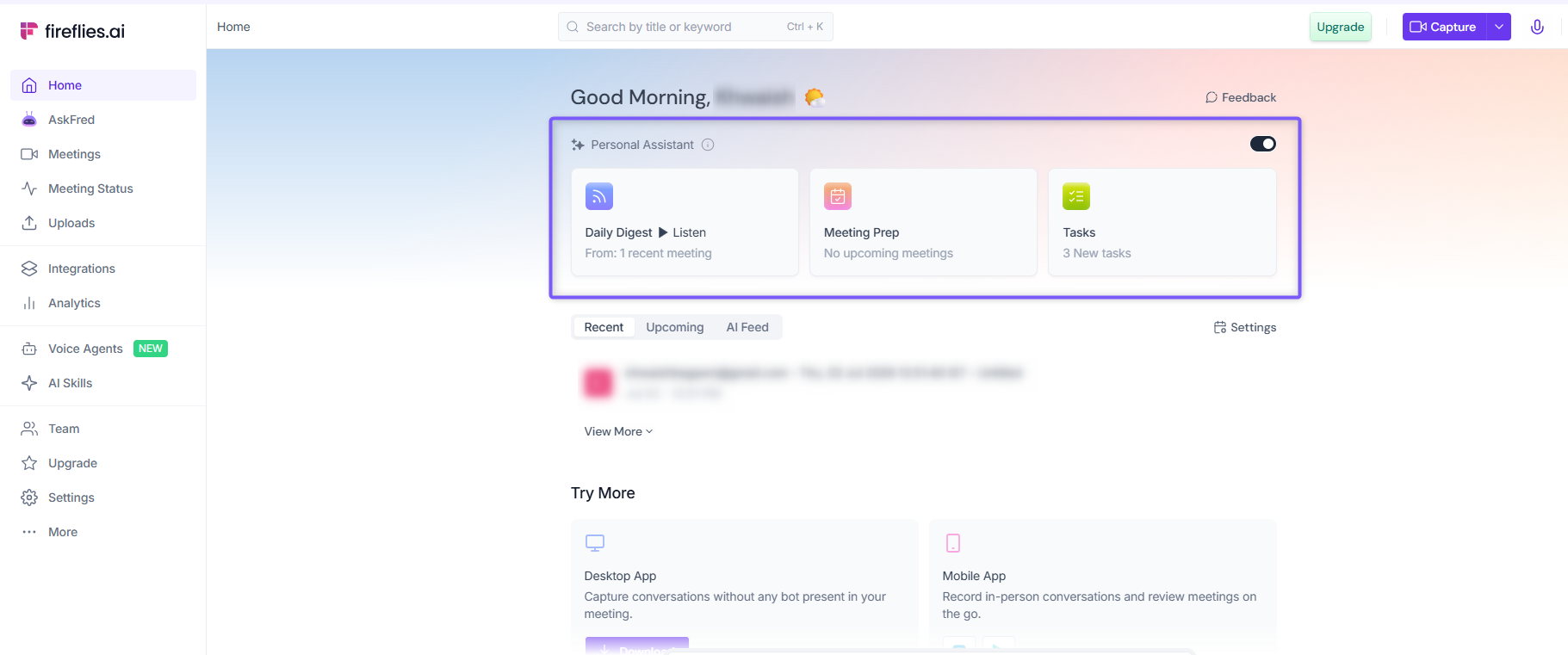Open AI Skills page
The width and height of the screenshot is (1568, 655).
pyautogui.click(x=103, y=383)
